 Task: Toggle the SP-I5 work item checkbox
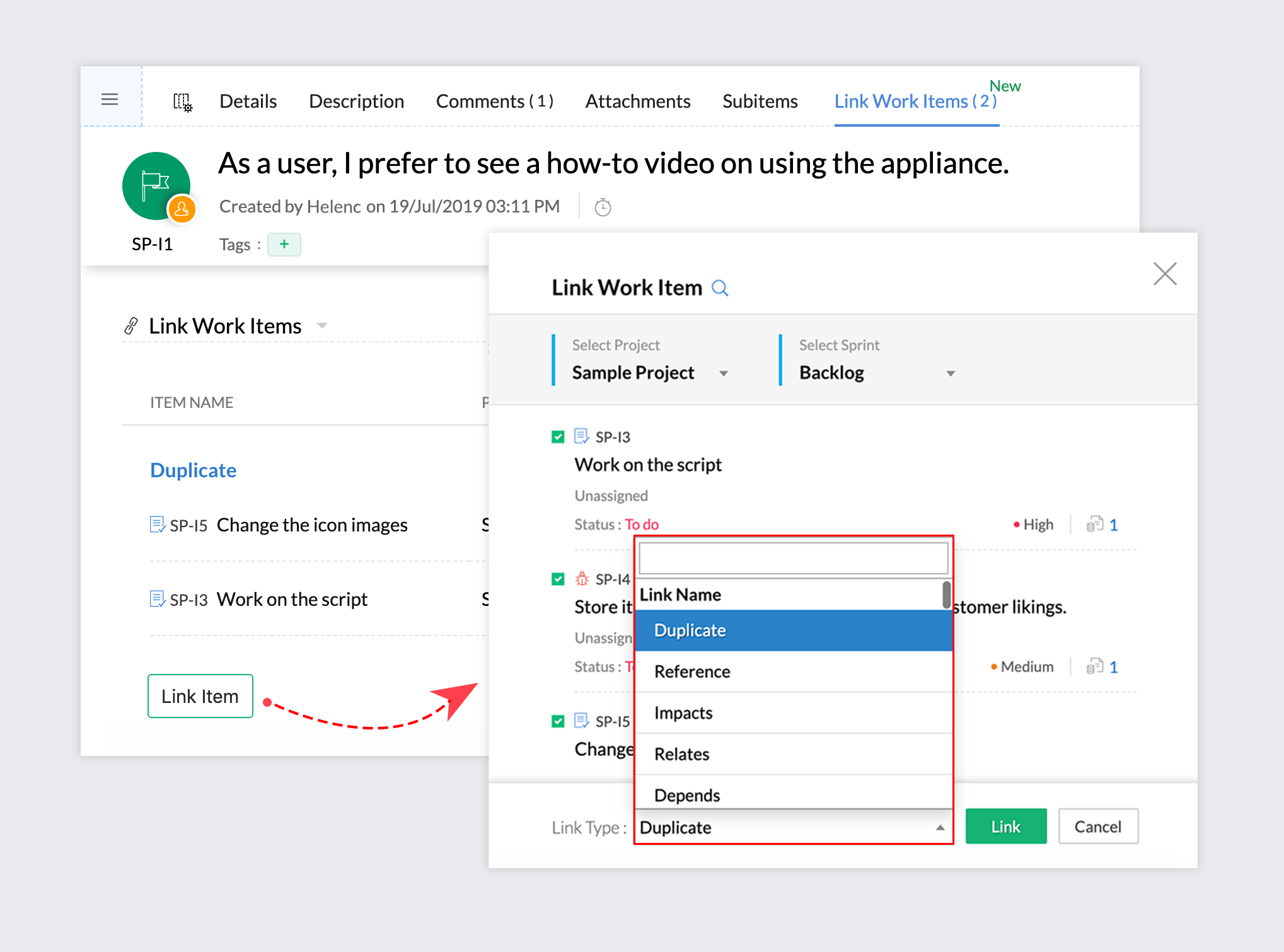tap(558, 721)
